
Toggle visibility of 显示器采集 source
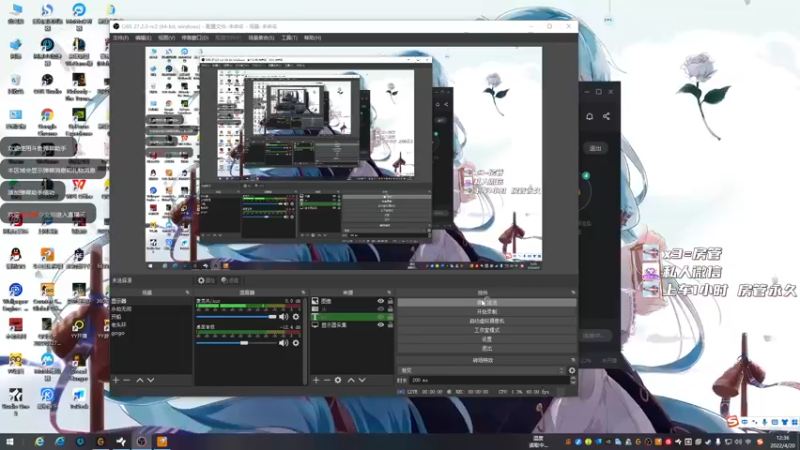pyautogui.click(x=381, y=325)
